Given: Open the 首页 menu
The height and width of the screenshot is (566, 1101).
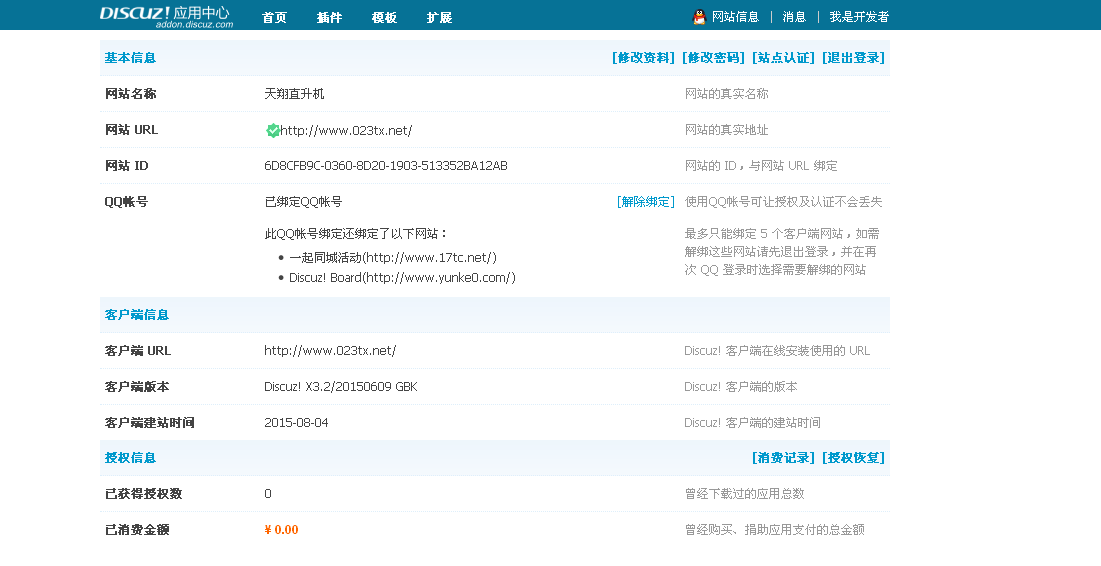Looking at the screenshot, I should [275, 18].
